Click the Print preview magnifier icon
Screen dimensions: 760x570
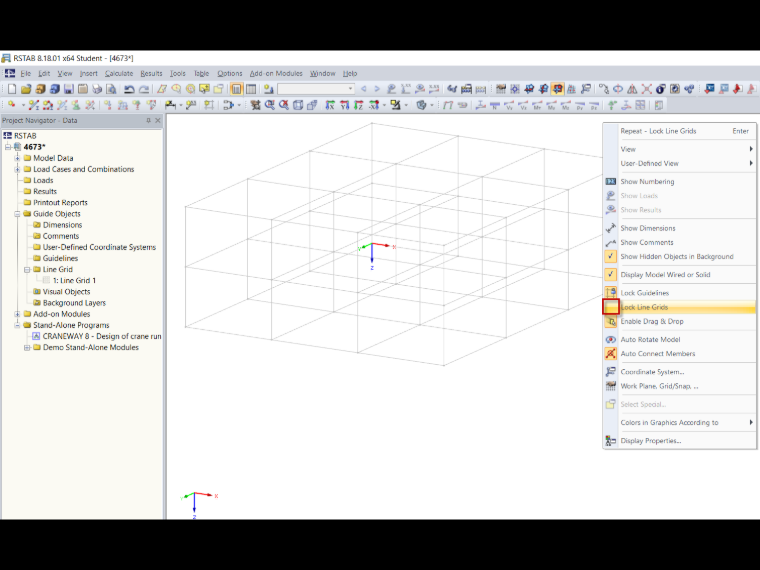coord(111,89)
